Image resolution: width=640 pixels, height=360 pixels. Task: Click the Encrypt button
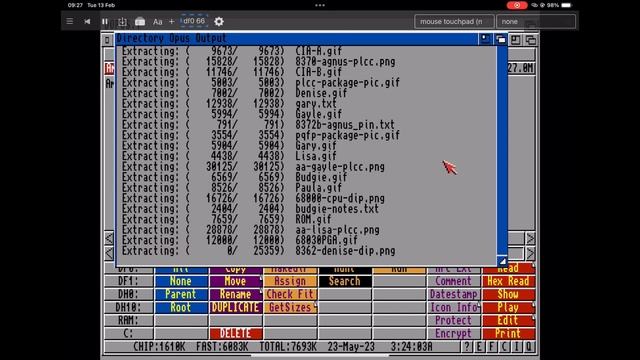click(453, 333)
